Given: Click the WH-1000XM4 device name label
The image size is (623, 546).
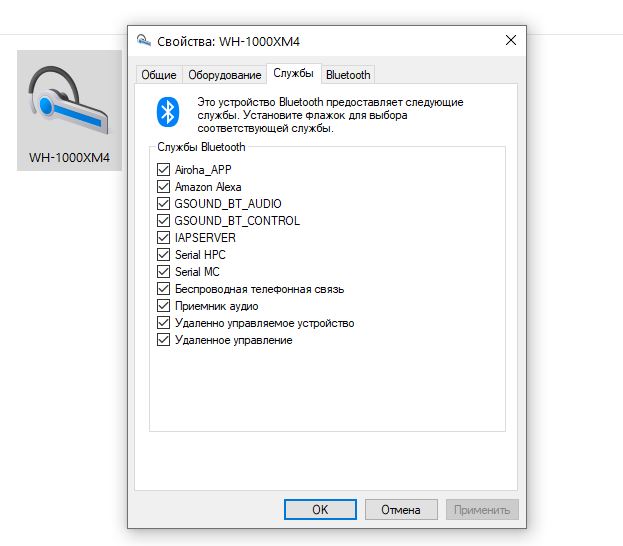Looking at the screenshot, I should pos(69,158).
